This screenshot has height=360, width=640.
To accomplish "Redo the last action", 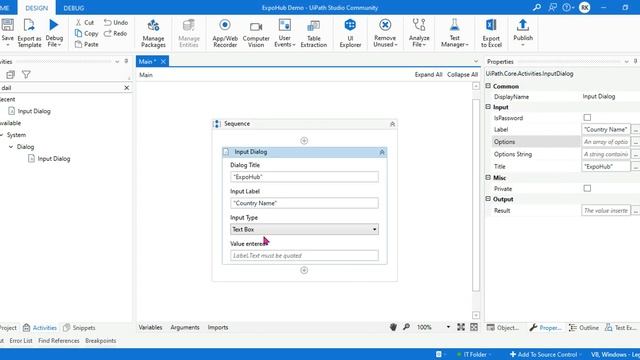I will point(116,33).
